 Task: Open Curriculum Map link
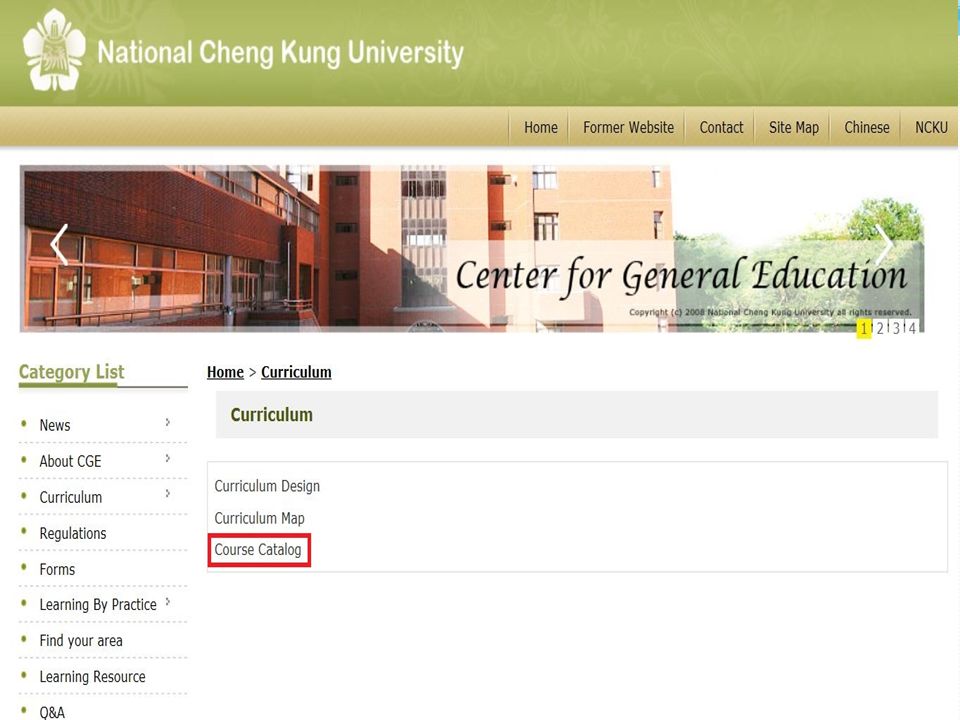pyautogui.click(x=259, y=518)
